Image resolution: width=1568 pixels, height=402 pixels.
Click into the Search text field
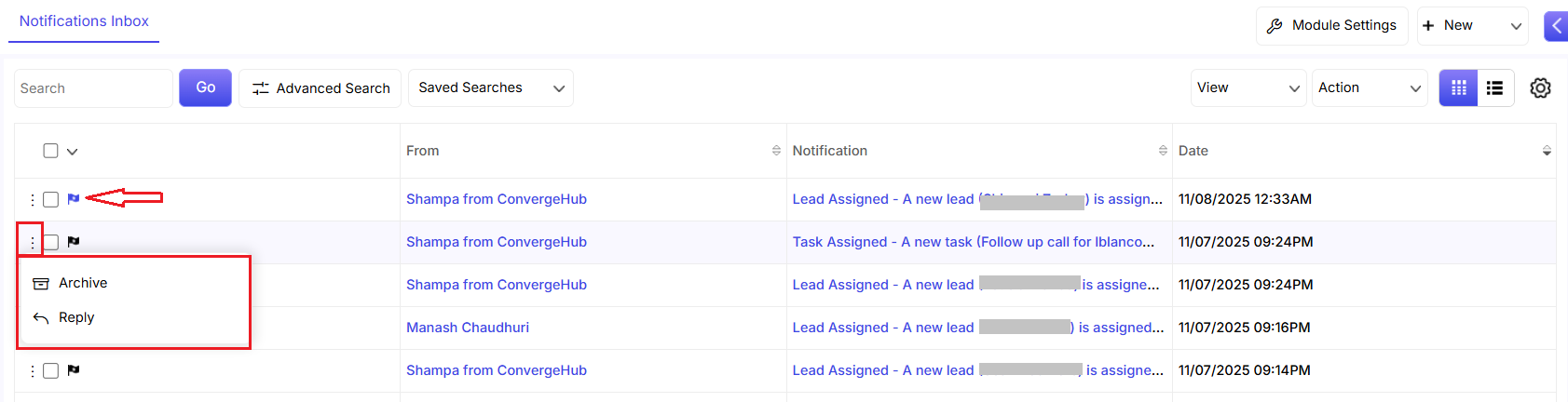click(x=93, y=88)
